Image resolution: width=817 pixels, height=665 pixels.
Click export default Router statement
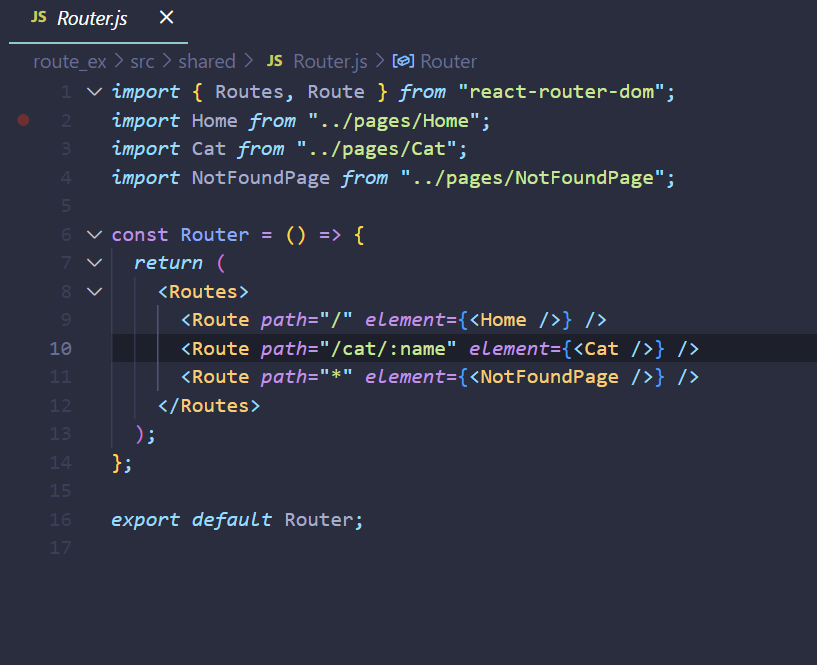pyautogui.click(x=237, y=520)
